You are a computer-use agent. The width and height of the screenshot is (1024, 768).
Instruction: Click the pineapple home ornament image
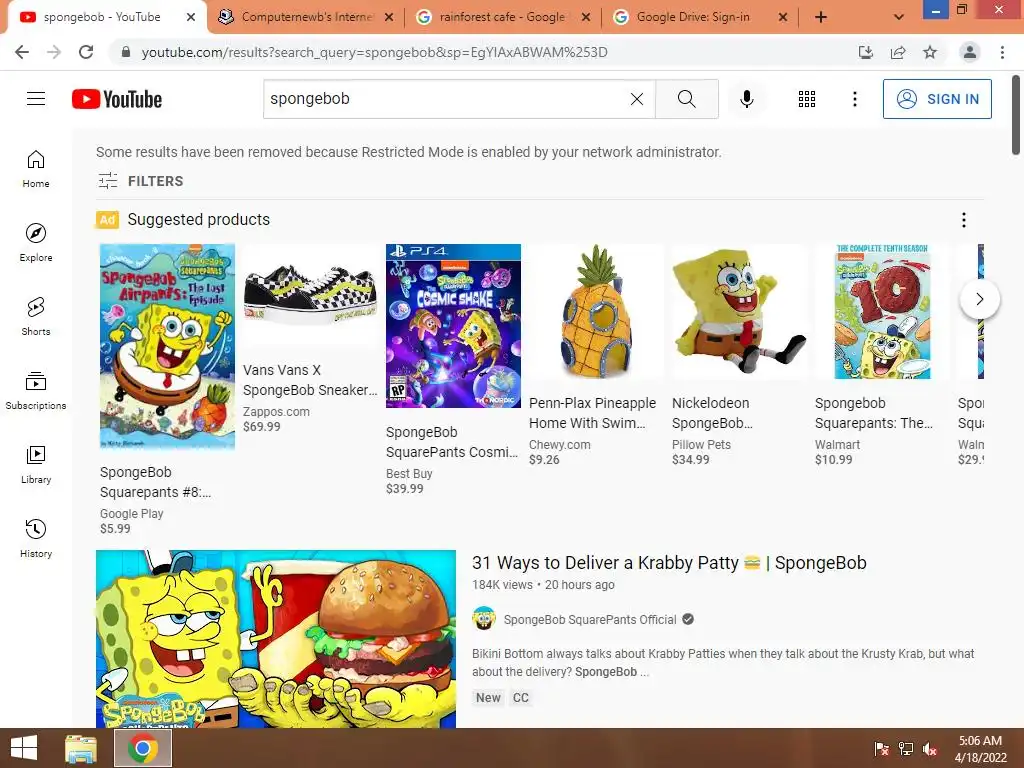click(596, 312)
